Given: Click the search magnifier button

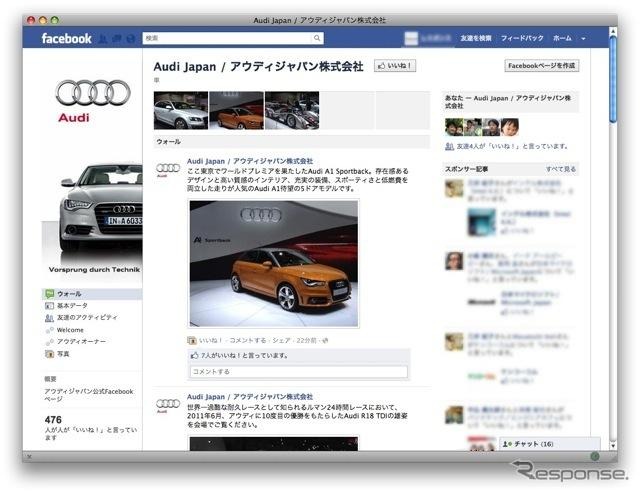Looking at the screenshot, I should click(317, 38).
